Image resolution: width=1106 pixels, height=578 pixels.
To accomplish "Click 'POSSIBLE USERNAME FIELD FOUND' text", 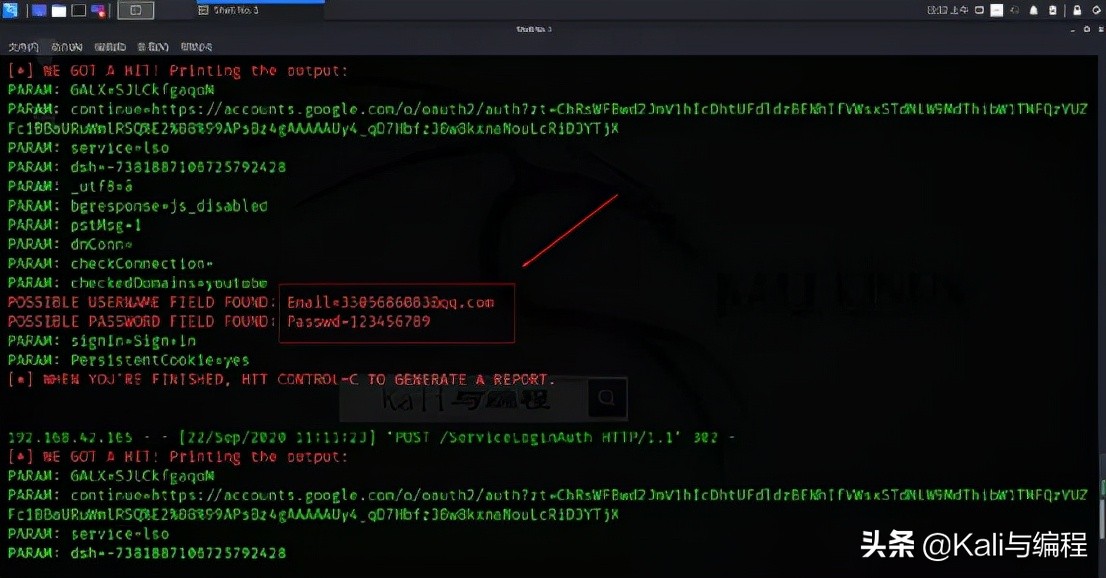I will point(142,302).
